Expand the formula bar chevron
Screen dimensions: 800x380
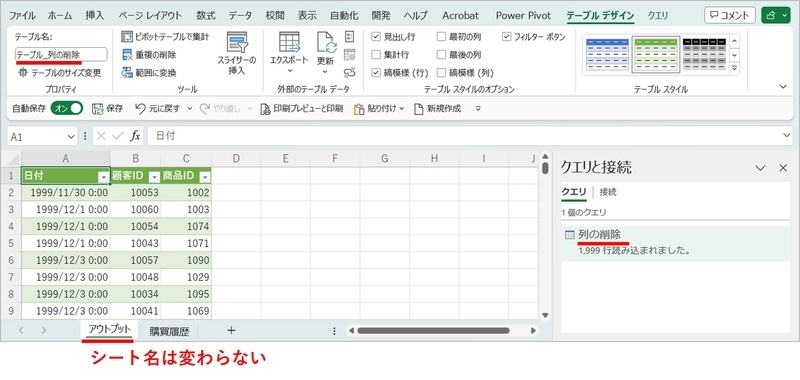788,135
